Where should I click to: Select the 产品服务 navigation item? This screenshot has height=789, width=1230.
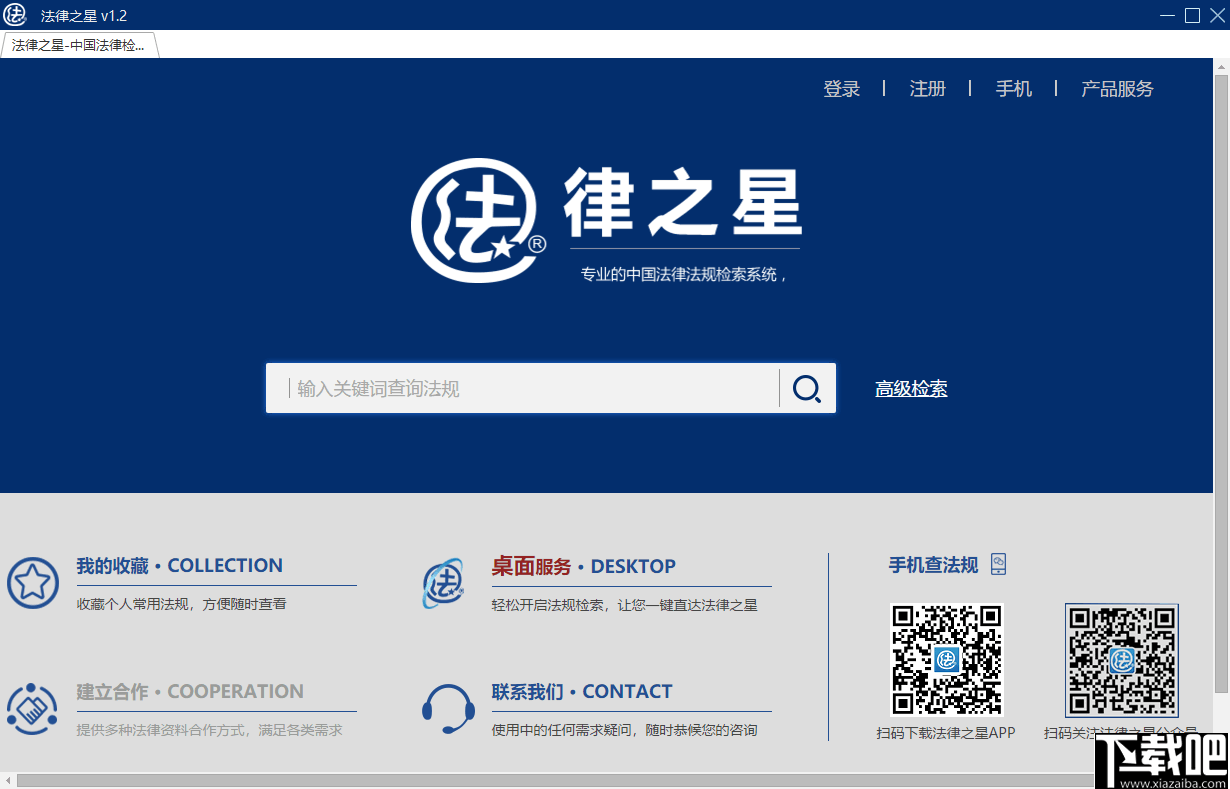point(1116,89)
